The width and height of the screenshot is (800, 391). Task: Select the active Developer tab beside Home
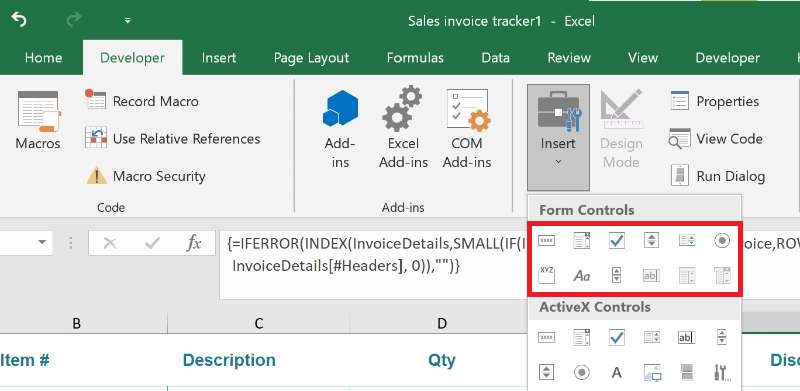[132, 58]
